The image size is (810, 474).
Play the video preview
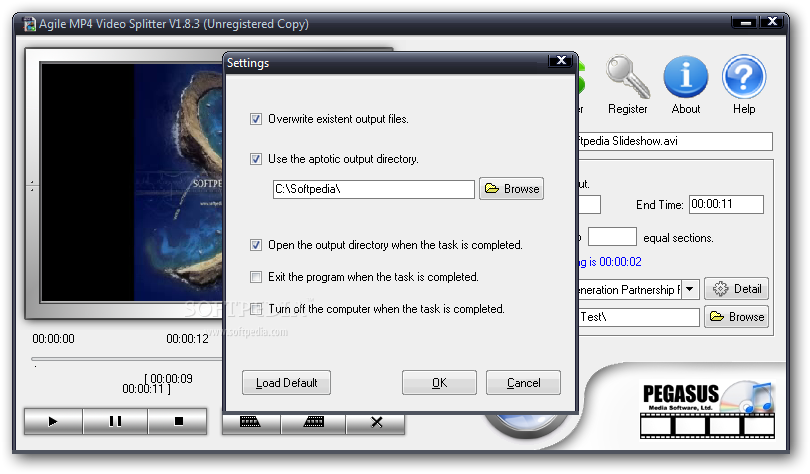click(53, 421)
